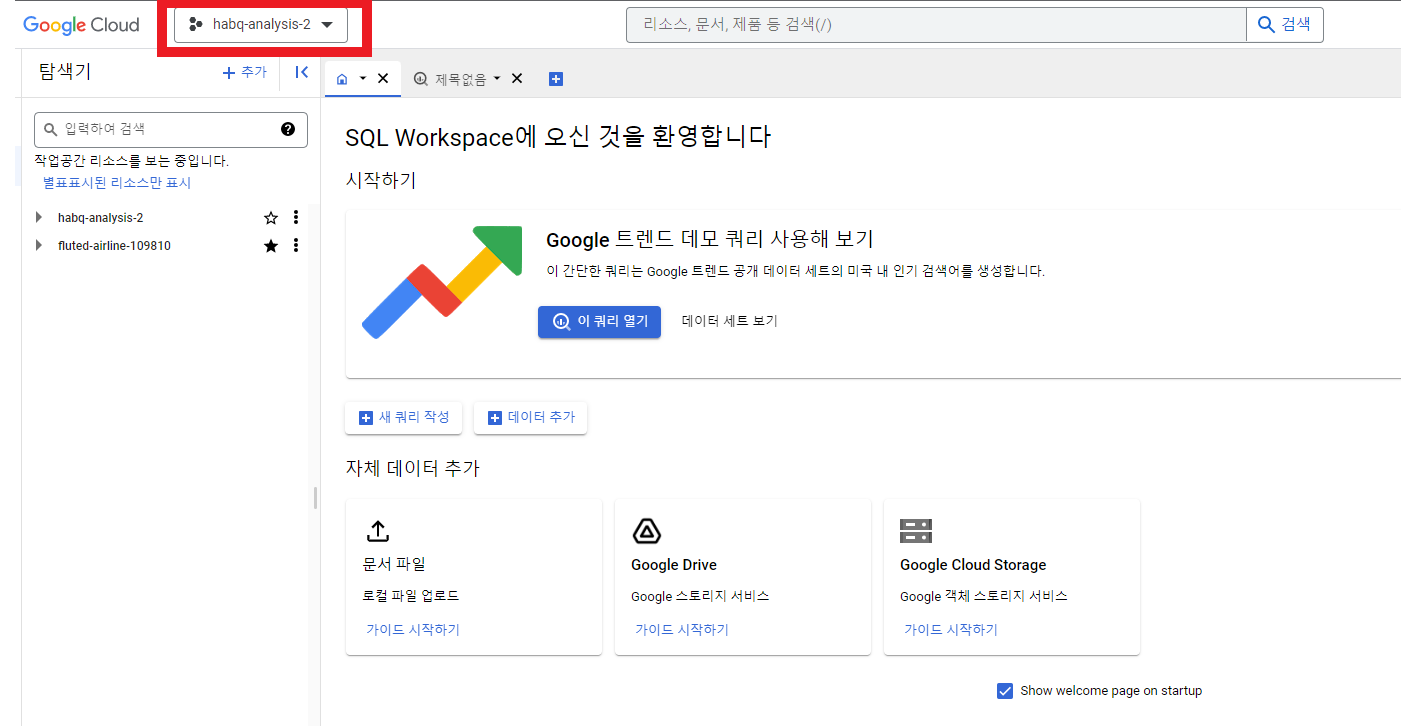Click the resource search field at top

(x=936, y=25)
